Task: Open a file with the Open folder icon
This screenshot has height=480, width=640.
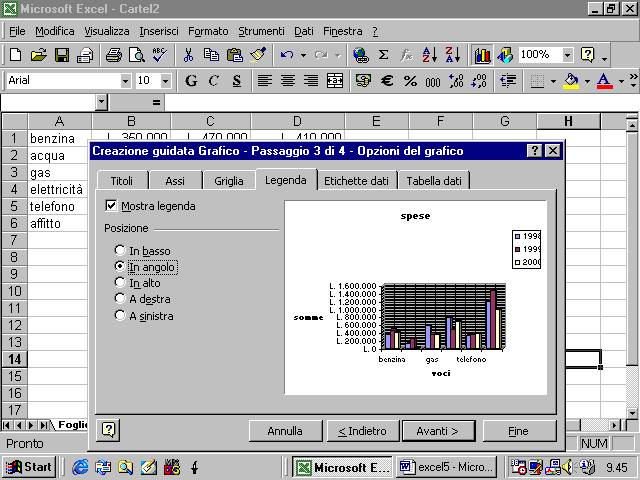Action: tap(38, 55)
